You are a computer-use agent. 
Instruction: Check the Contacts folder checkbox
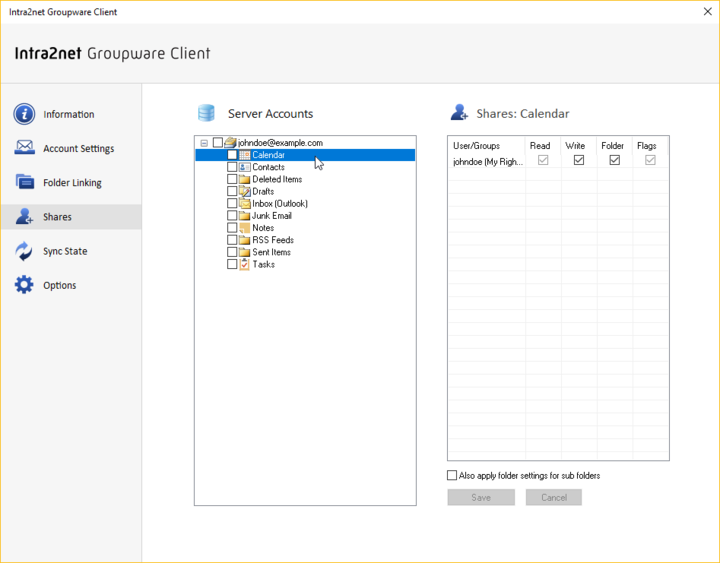pyautogui.click(x=232, y=167)
